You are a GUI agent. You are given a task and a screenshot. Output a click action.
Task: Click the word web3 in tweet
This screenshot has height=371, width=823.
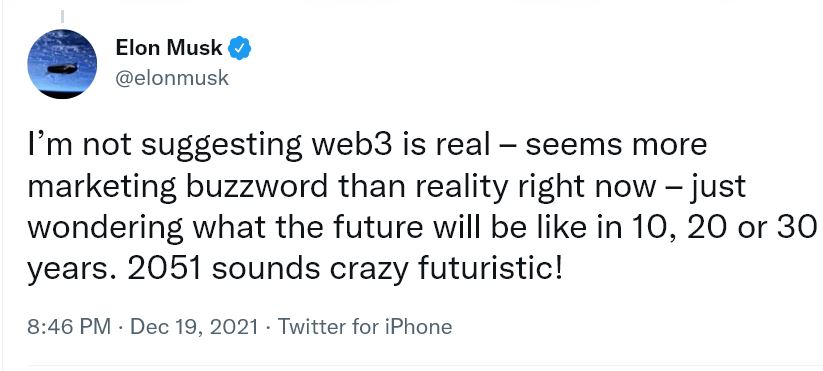coord(353,144)
